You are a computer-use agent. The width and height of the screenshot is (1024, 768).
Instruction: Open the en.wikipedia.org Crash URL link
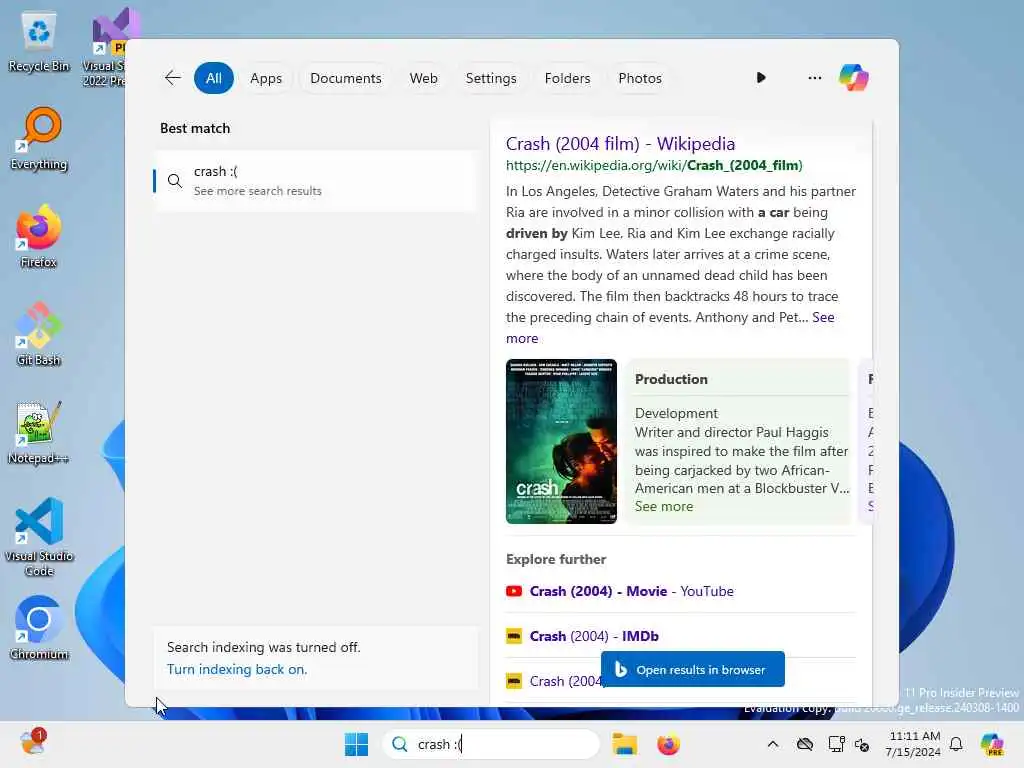[654, 165]
